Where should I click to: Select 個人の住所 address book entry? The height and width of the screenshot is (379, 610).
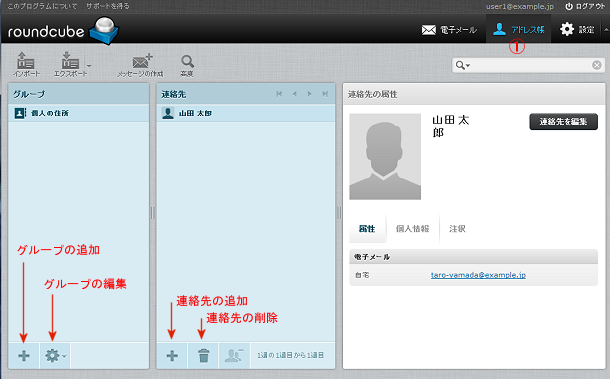pos(79,113)
